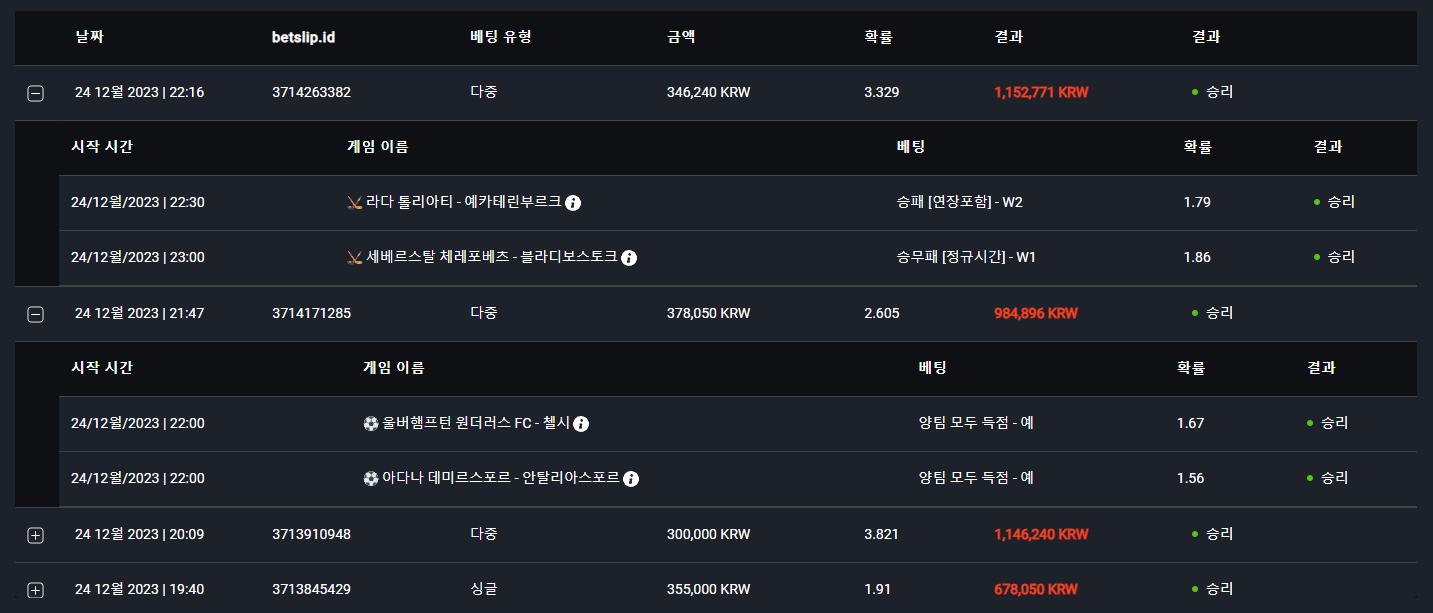Click the 울버햄프턴 원더러스 FC - 첼시 game name
The image size is (1433, 613).
point(476,423)
